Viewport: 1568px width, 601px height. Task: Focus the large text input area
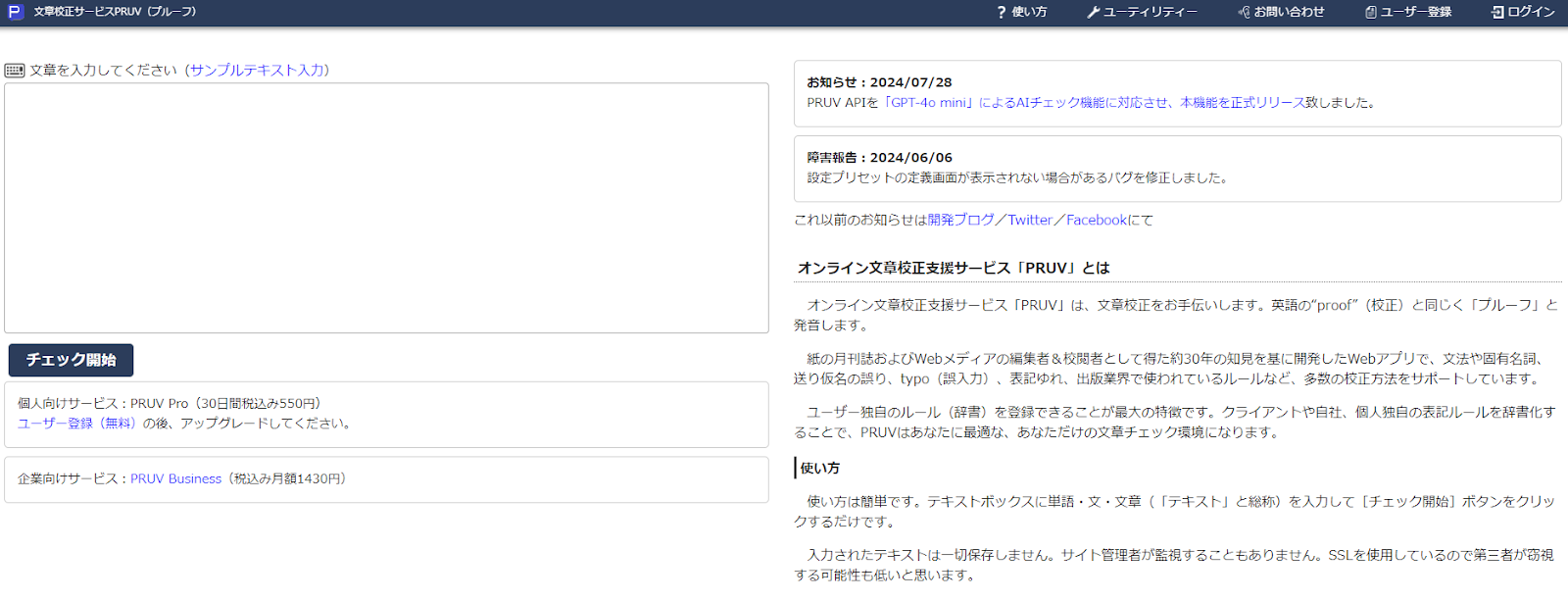coord(386,208)
